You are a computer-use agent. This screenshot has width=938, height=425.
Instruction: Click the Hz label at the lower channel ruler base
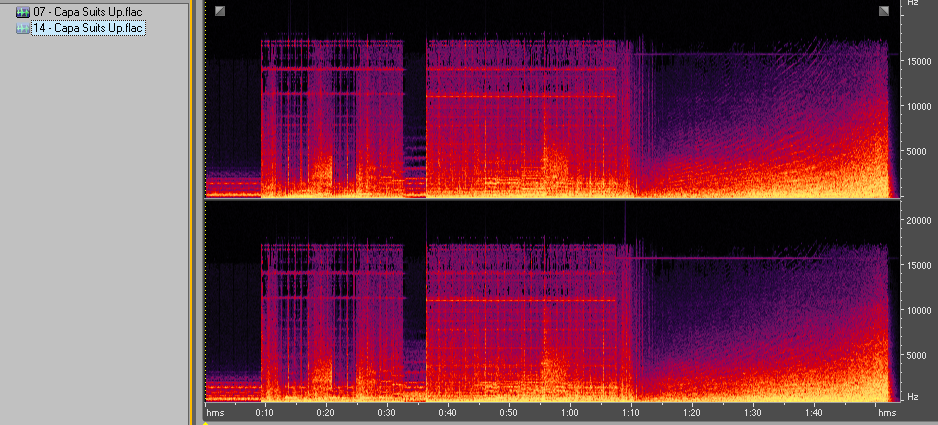pyautogui.click(x=913, y=396)
